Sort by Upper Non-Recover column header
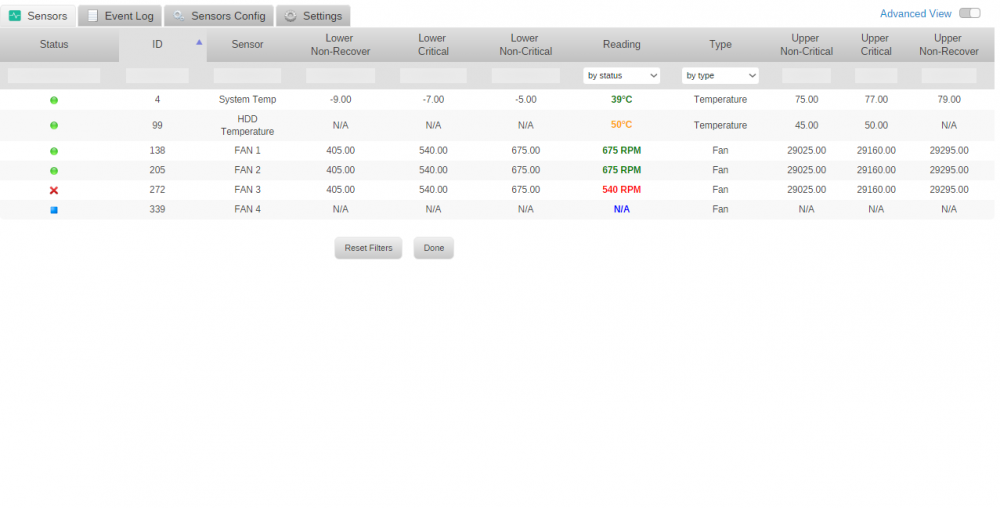Image resolution: width=1000 pixels, height=508 pixels. pyautogui.click(x=949, y=45)
